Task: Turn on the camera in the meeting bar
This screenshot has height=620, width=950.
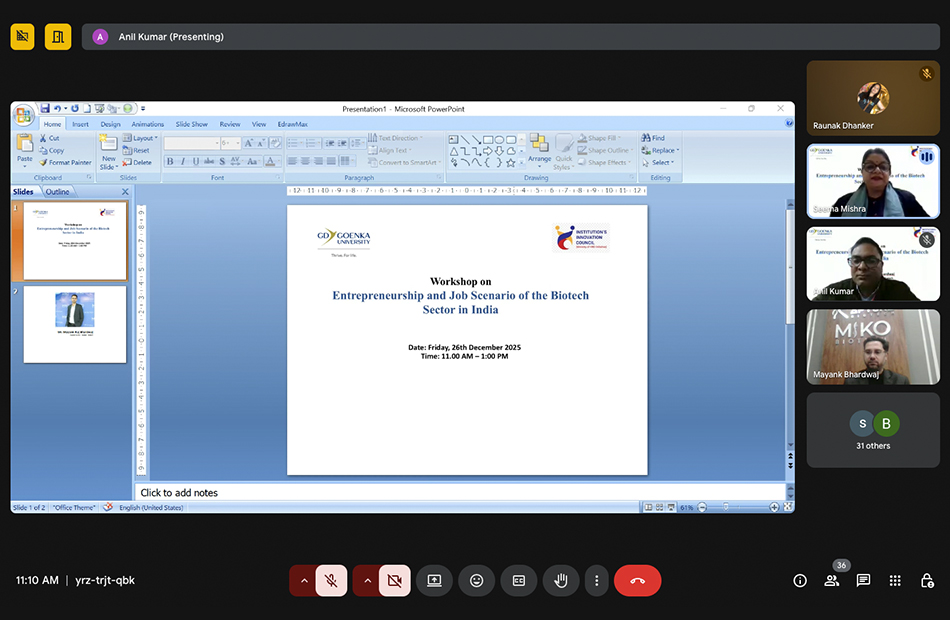Action: click(395, 580)
